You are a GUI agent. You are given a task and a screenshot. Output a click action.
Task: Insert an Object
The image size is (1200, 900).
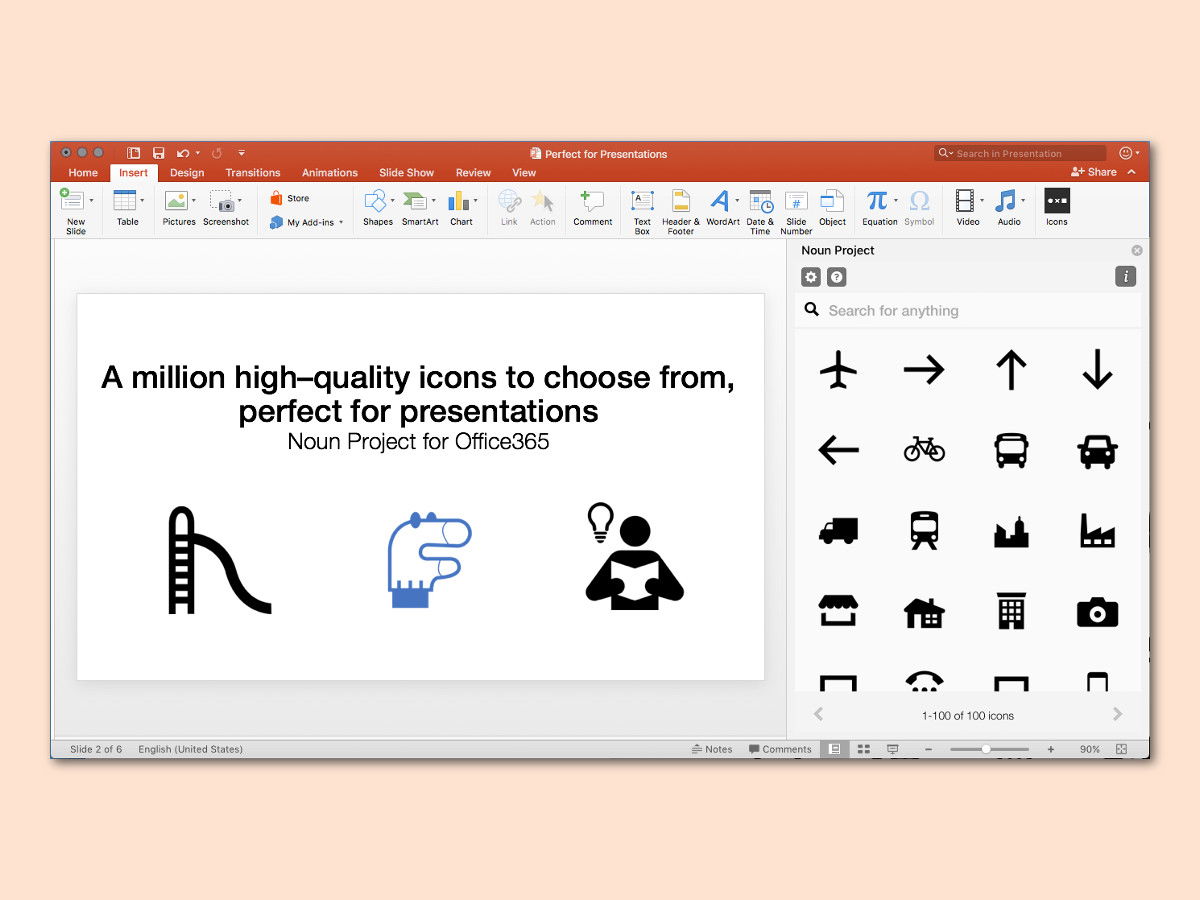click(832, 208)
